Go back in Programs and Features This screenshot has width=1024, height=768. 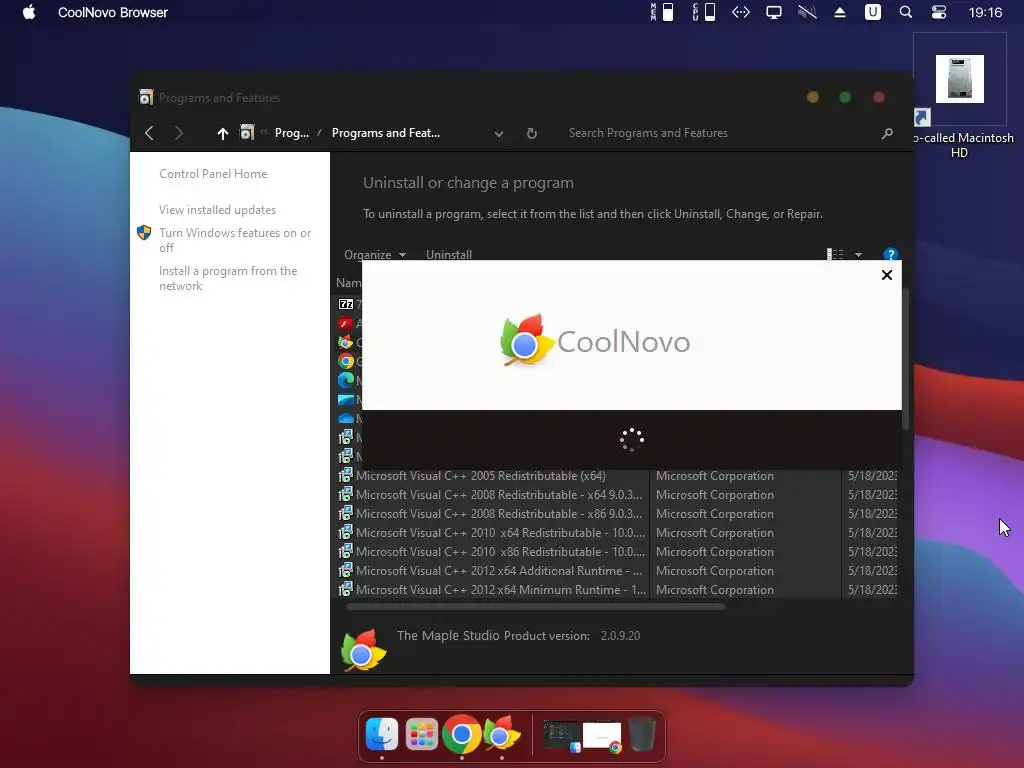pos(149,133)
